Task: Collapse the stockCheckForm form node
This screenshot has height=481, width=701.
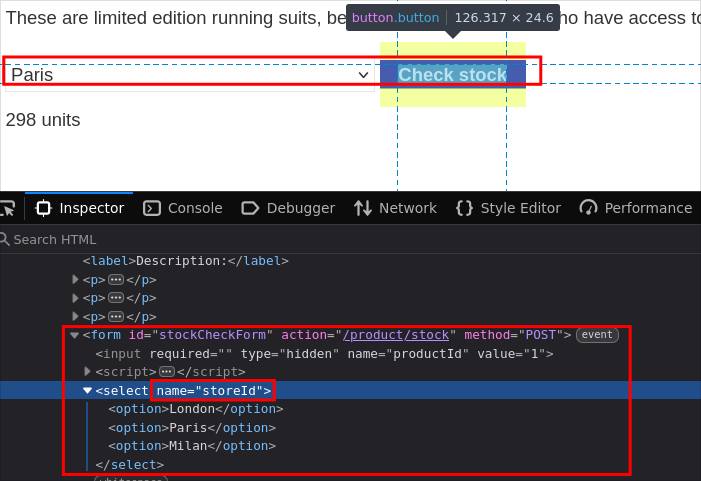Action: tap(75, 335)
